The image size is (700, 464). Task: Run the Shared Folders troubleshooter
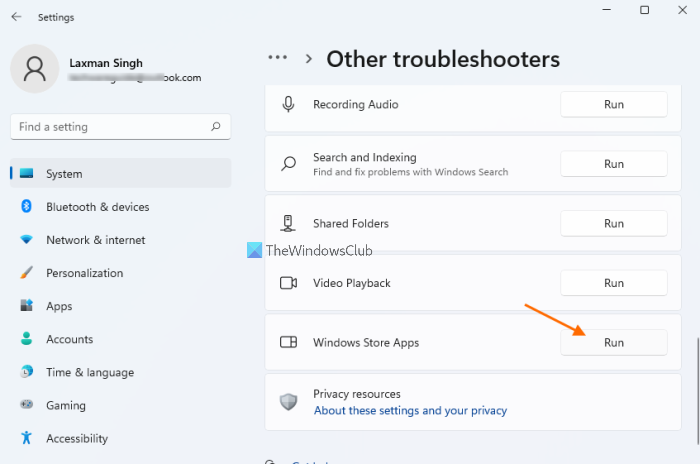pos(613,223)
